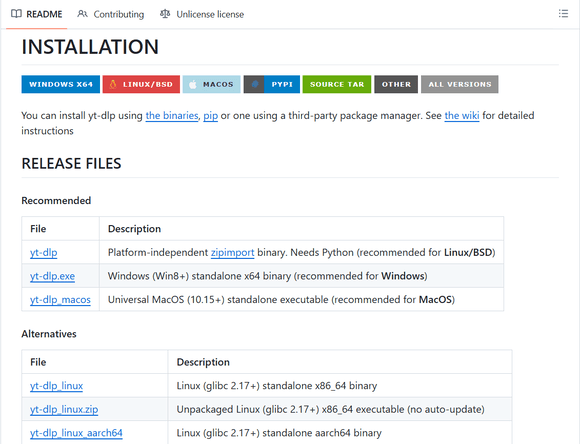Click "Description" header in Recommended table
Screen dimensions: 580x444
tap(134, 229)
